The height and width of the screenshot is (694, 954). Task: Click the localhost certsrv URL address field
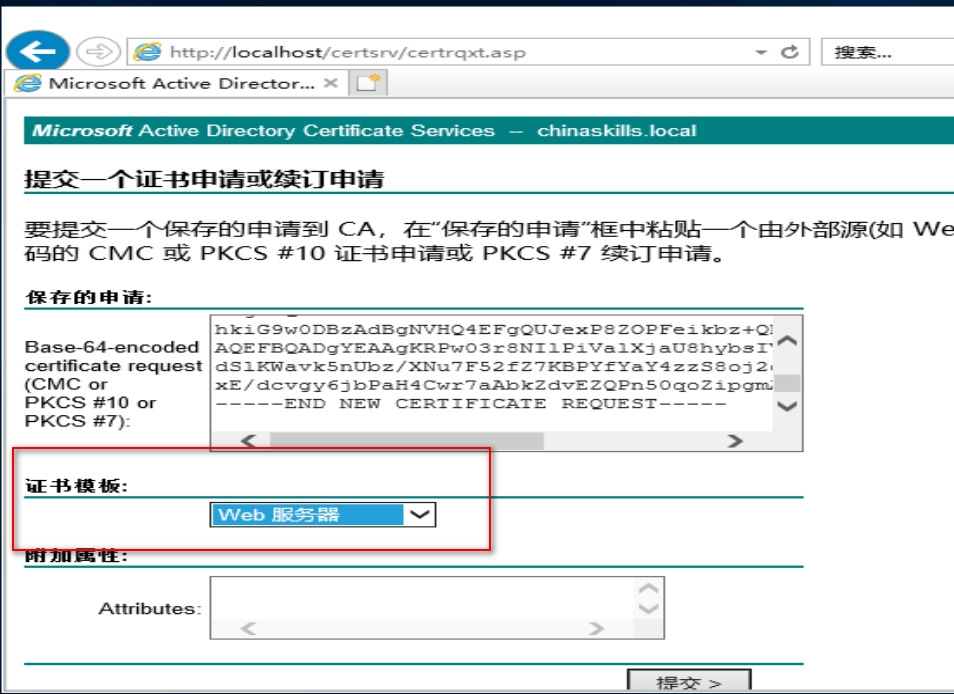click(450, 52)
